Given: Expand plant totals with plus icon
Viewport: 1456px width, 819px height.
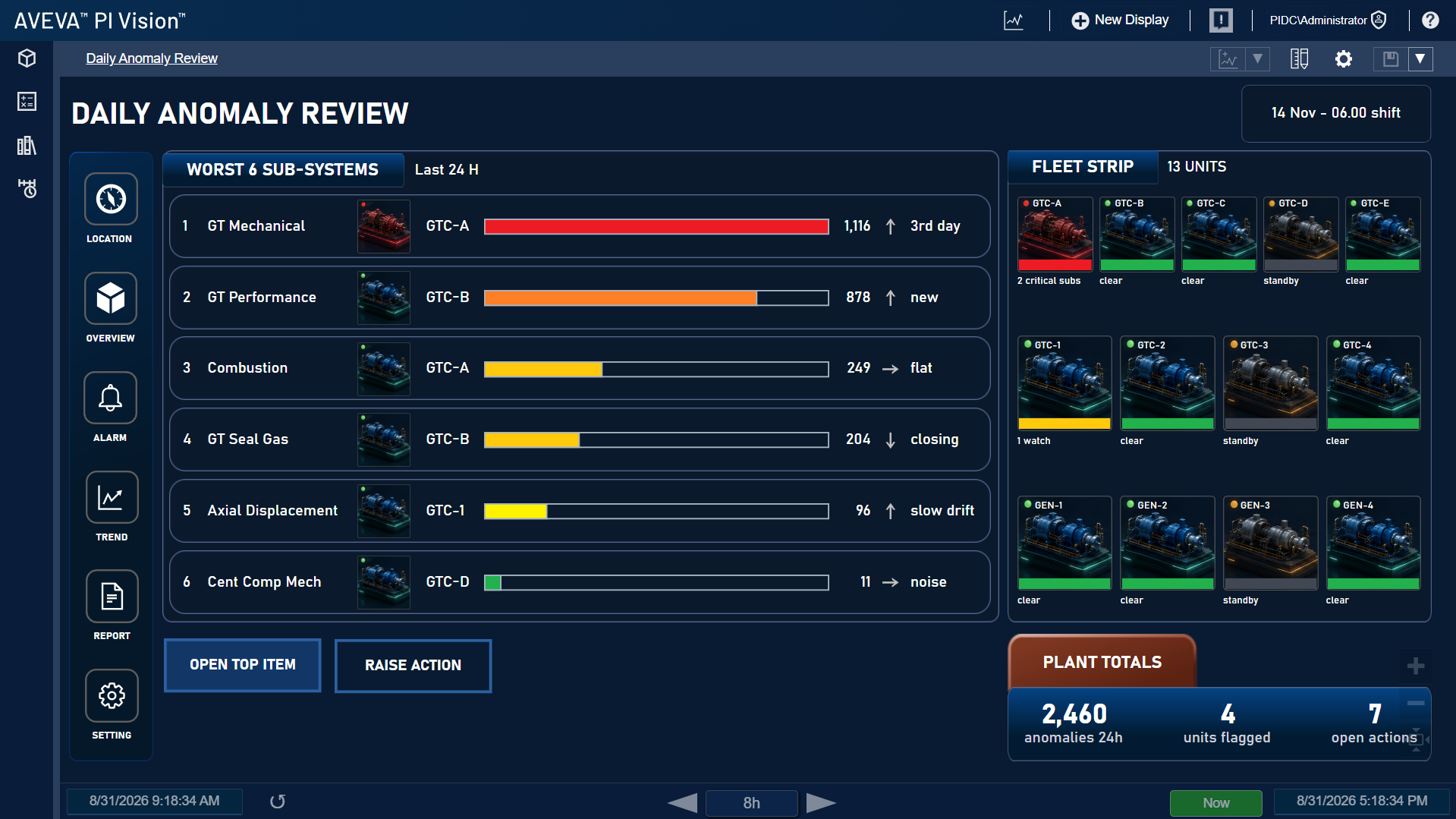Looking at the screenshot, I should click(1415, 666).
